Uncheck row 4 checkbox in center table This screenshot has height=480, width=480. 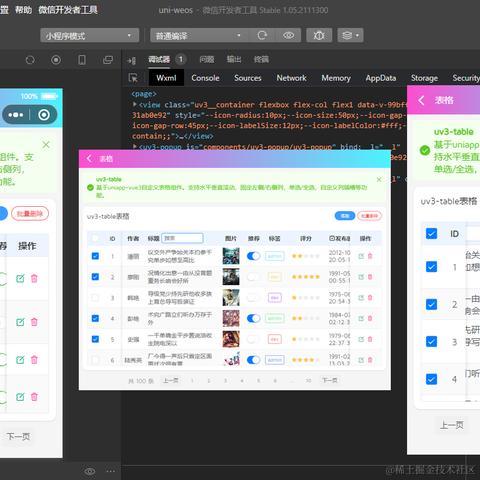point(95,318)
